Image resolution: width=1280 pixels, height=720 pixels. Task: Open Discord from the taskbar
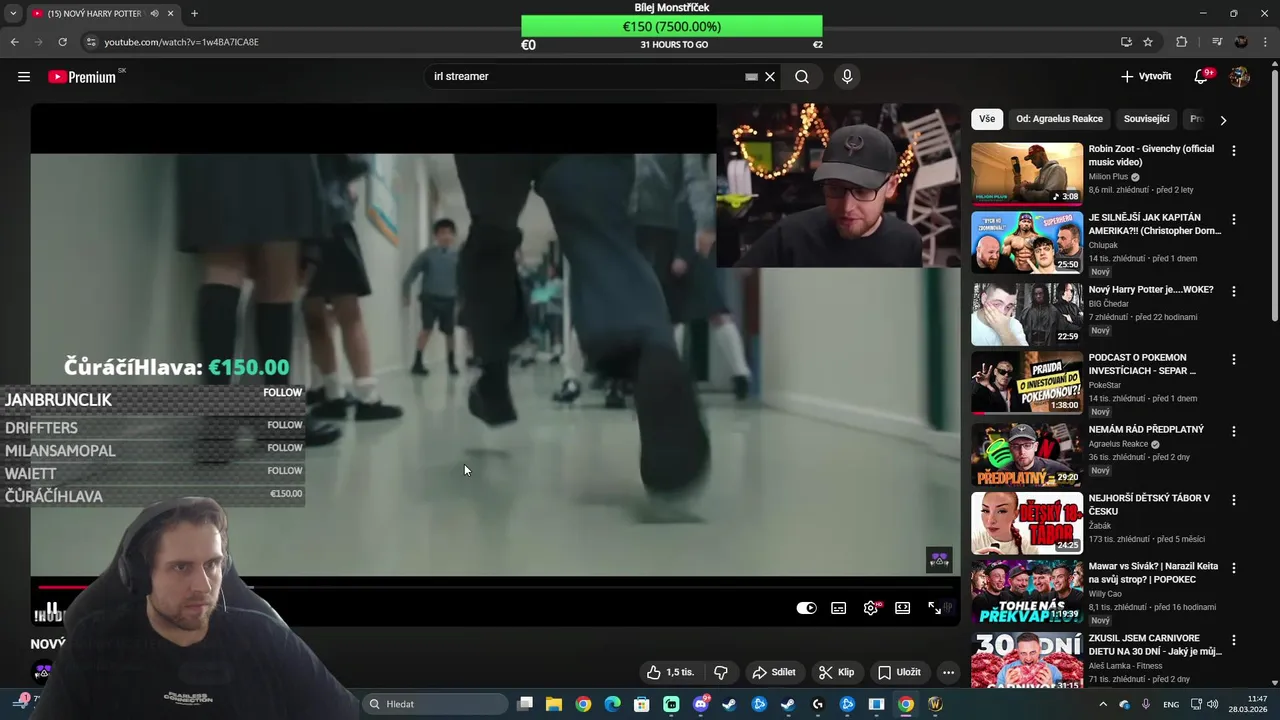[x=701, y=704]
